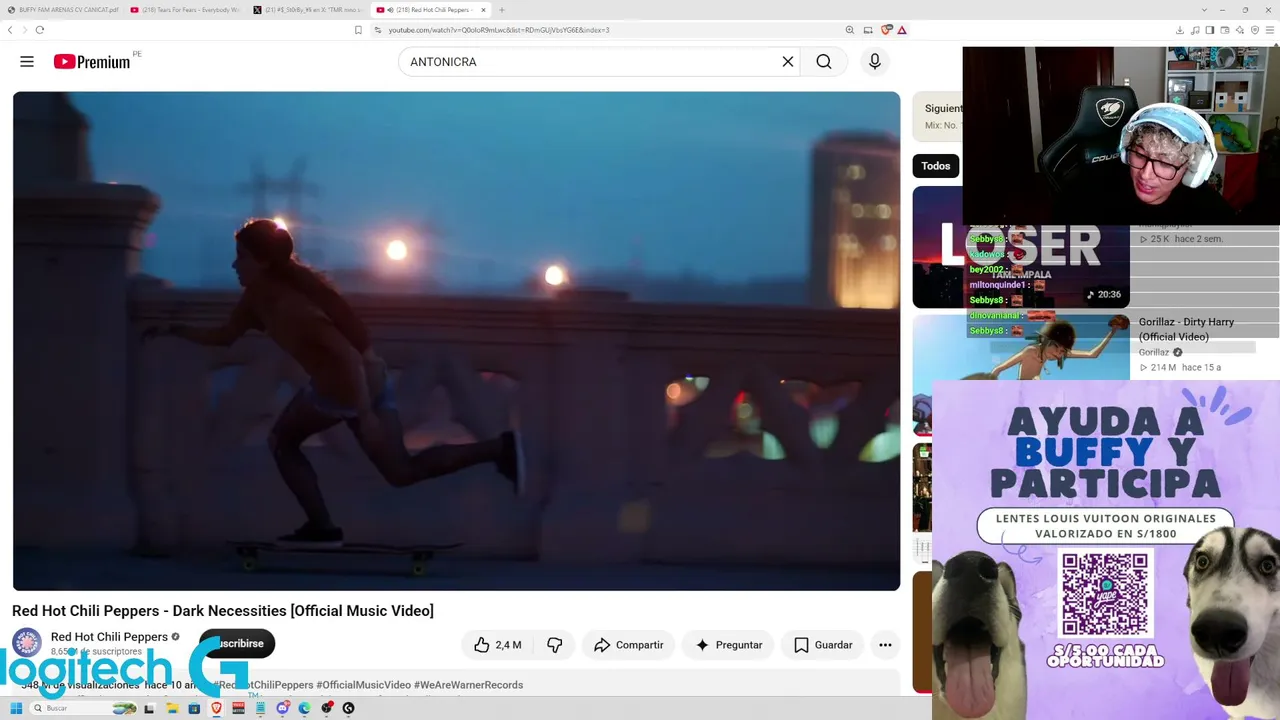This screenshot has width=1280, height=720.
Task: Open the Brave Shields lion icon
Action: click(886, 30)
